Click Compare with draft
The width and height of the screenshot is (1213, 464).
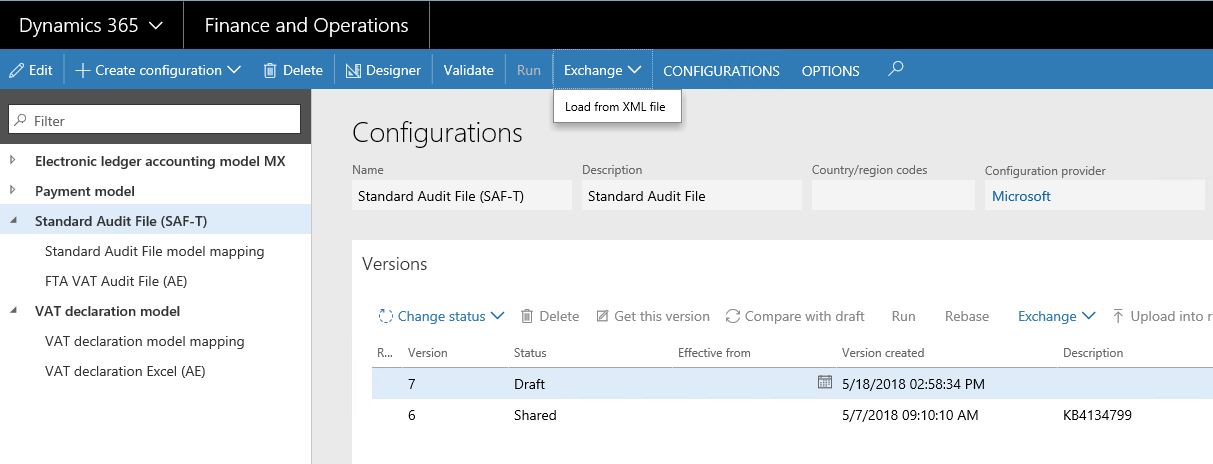795,316
